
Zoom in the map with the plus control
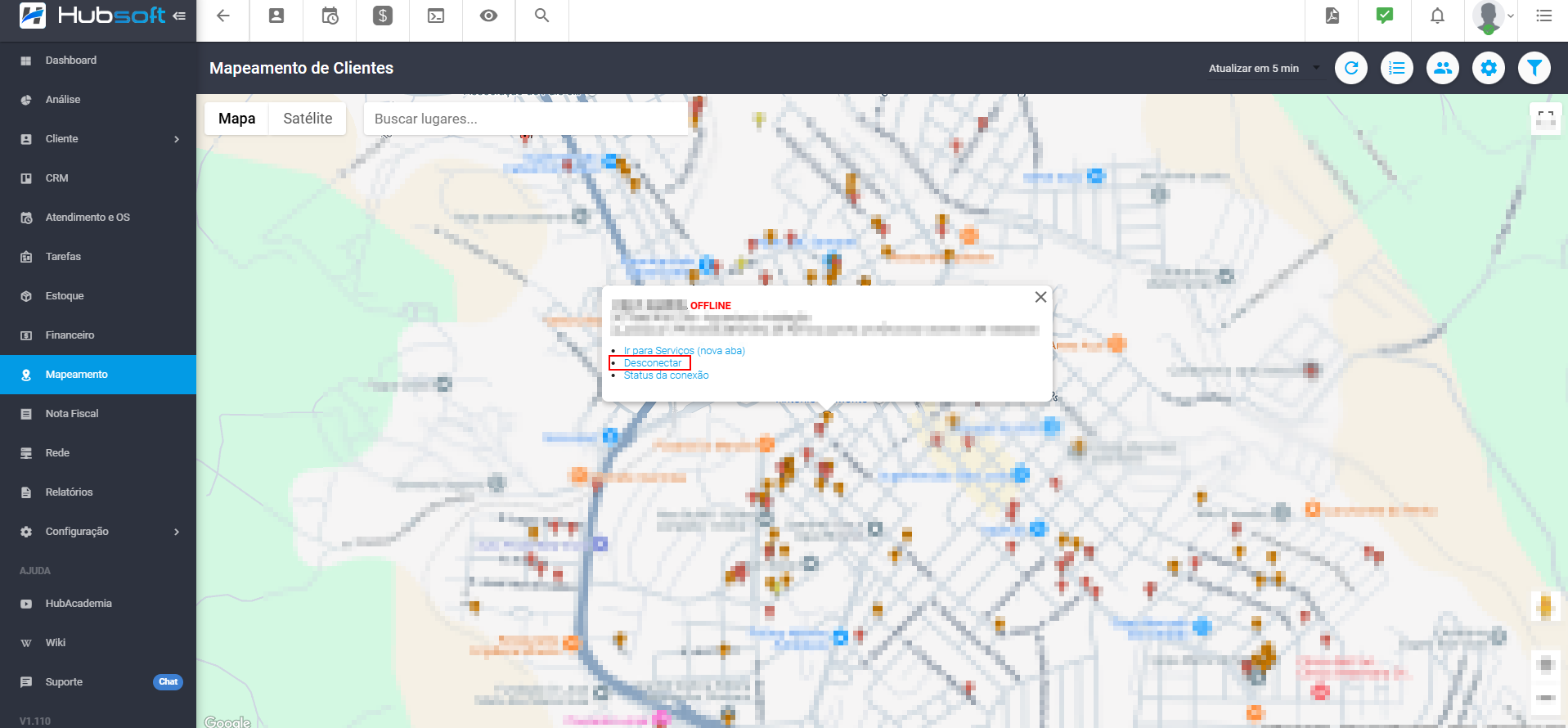(1545, 664)
